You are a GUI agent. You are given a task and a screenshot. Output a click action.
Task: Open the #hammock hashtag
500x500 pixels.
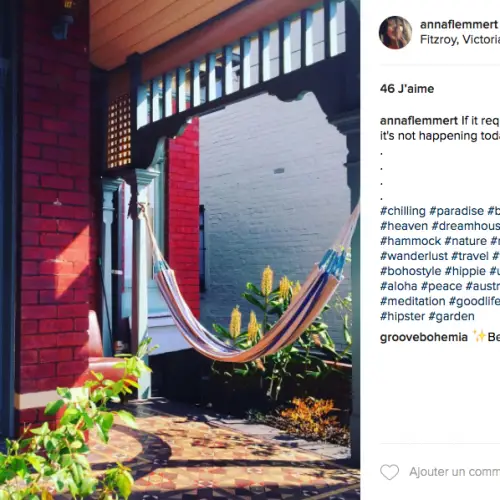pyautogui.click(x=411, y=241)
